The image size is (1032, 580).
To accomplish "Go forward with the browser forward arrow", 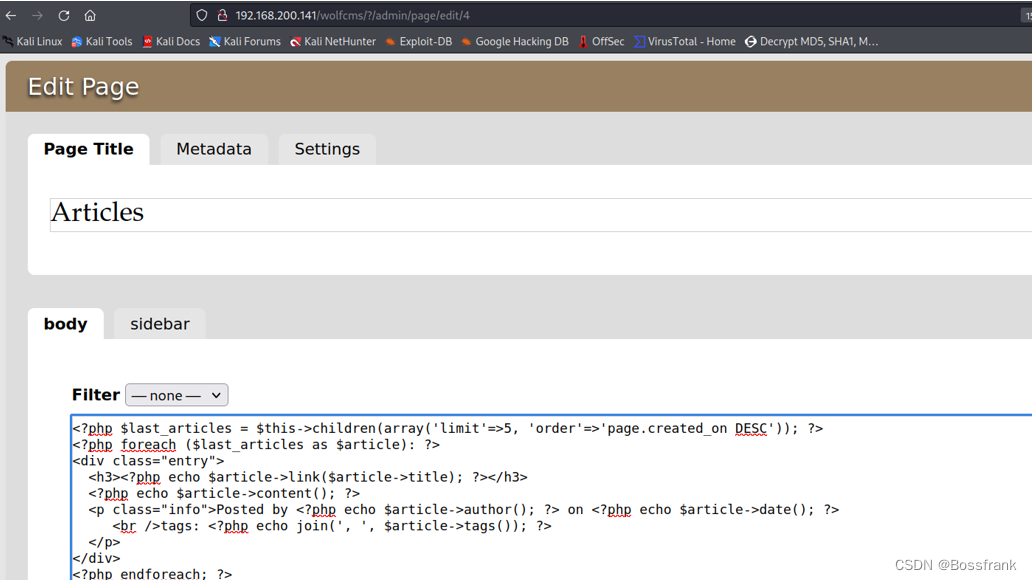I will [x=38, y=15].
